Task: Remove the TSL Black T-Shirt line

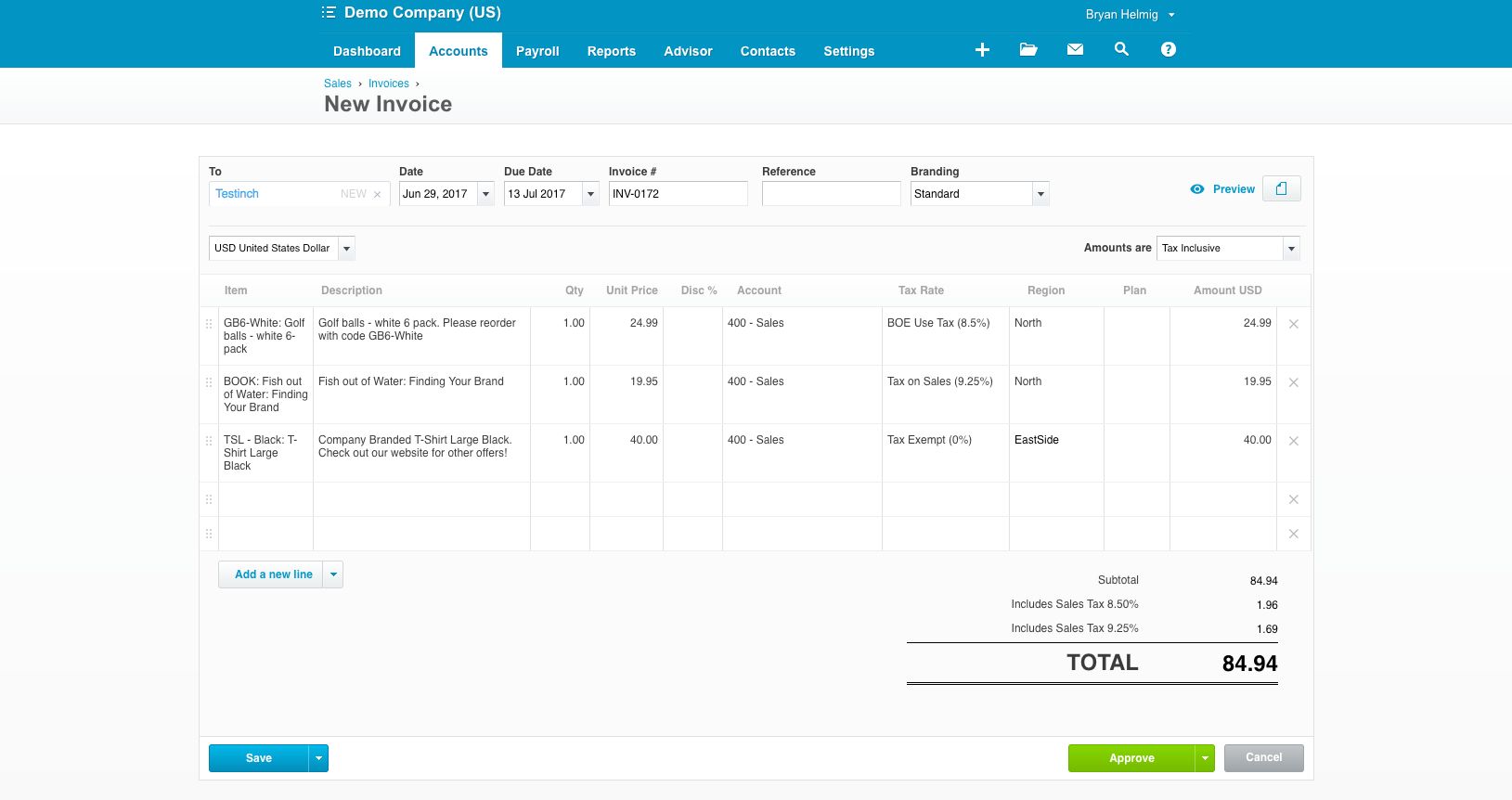Action: [1293, 441]
